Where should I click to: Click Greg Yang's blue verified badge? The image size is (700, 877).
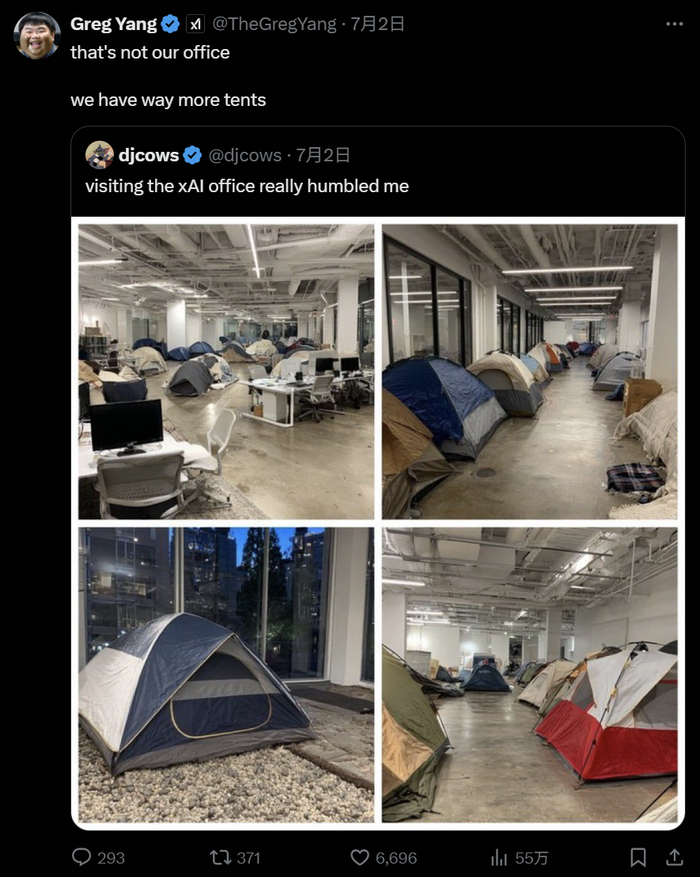click(170, 24)
